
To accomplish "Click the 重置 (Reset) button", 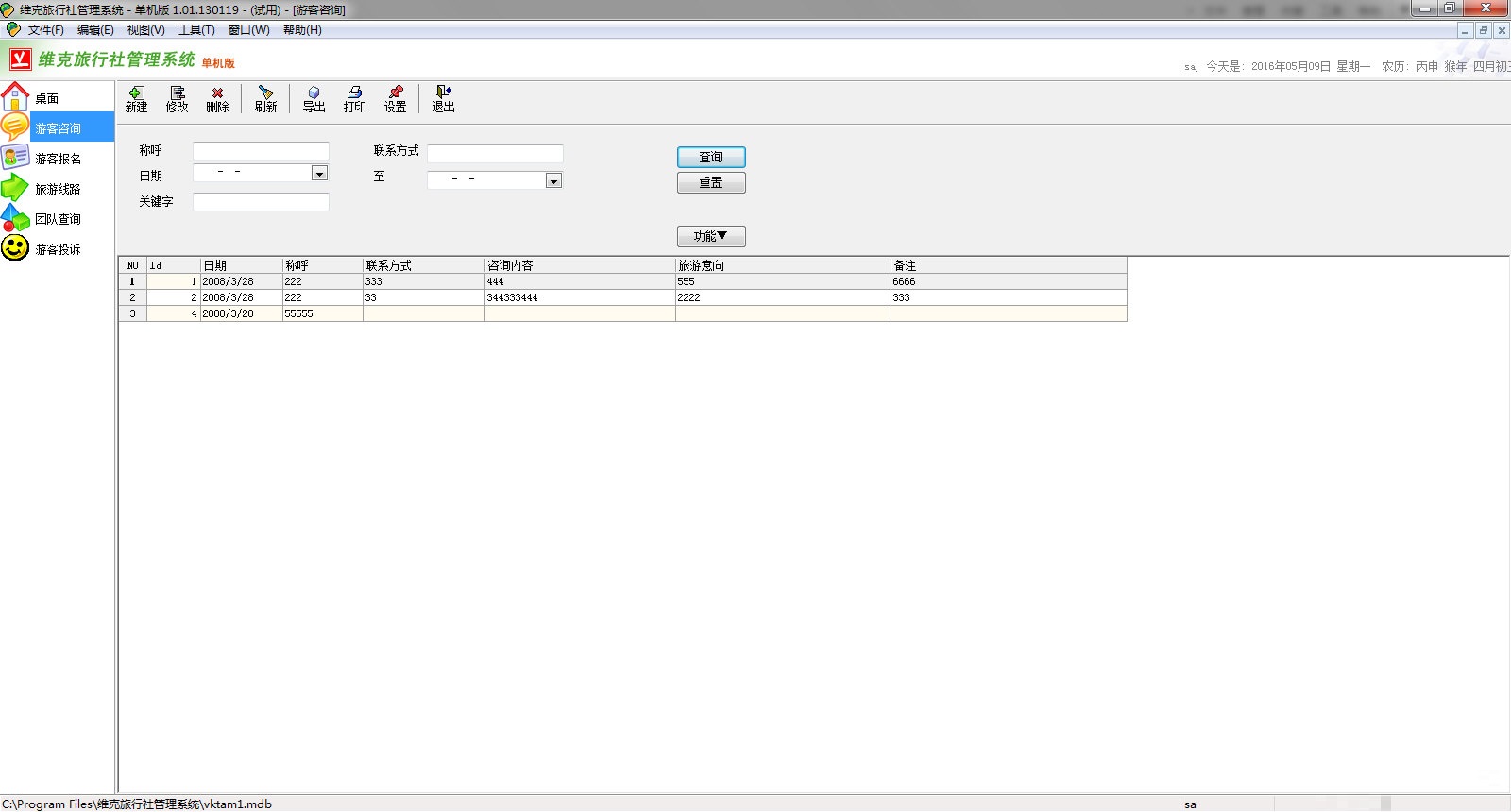I will 711,182.
